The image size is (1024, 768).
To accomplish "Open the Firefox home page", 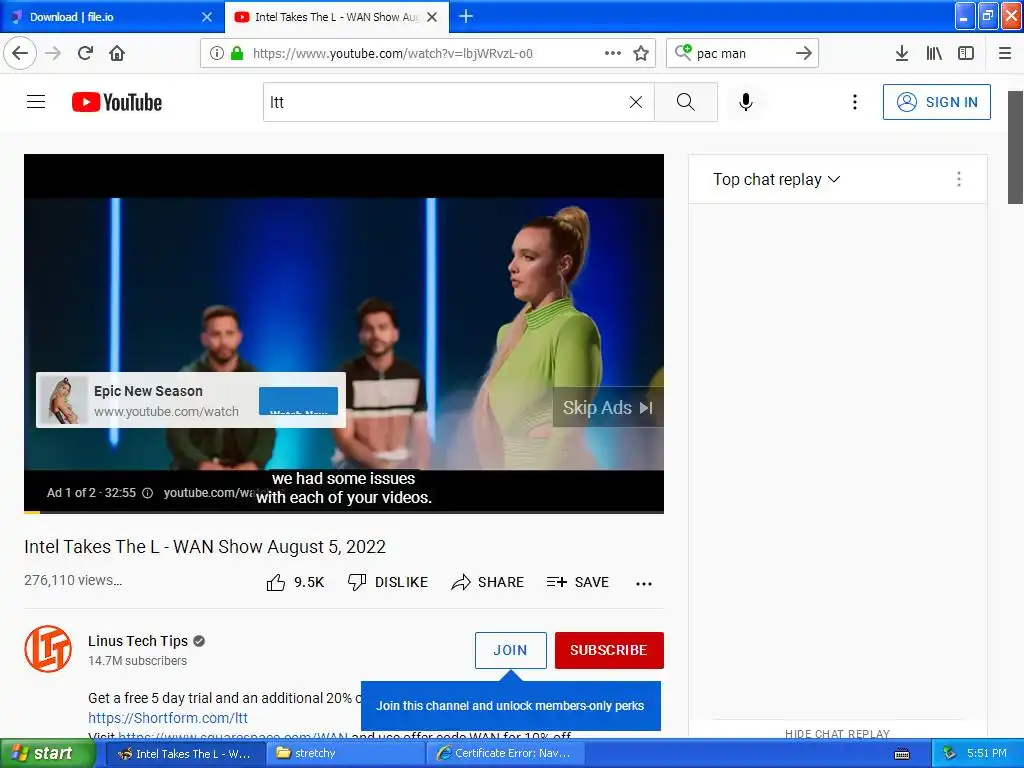I will tap(117, 53).
